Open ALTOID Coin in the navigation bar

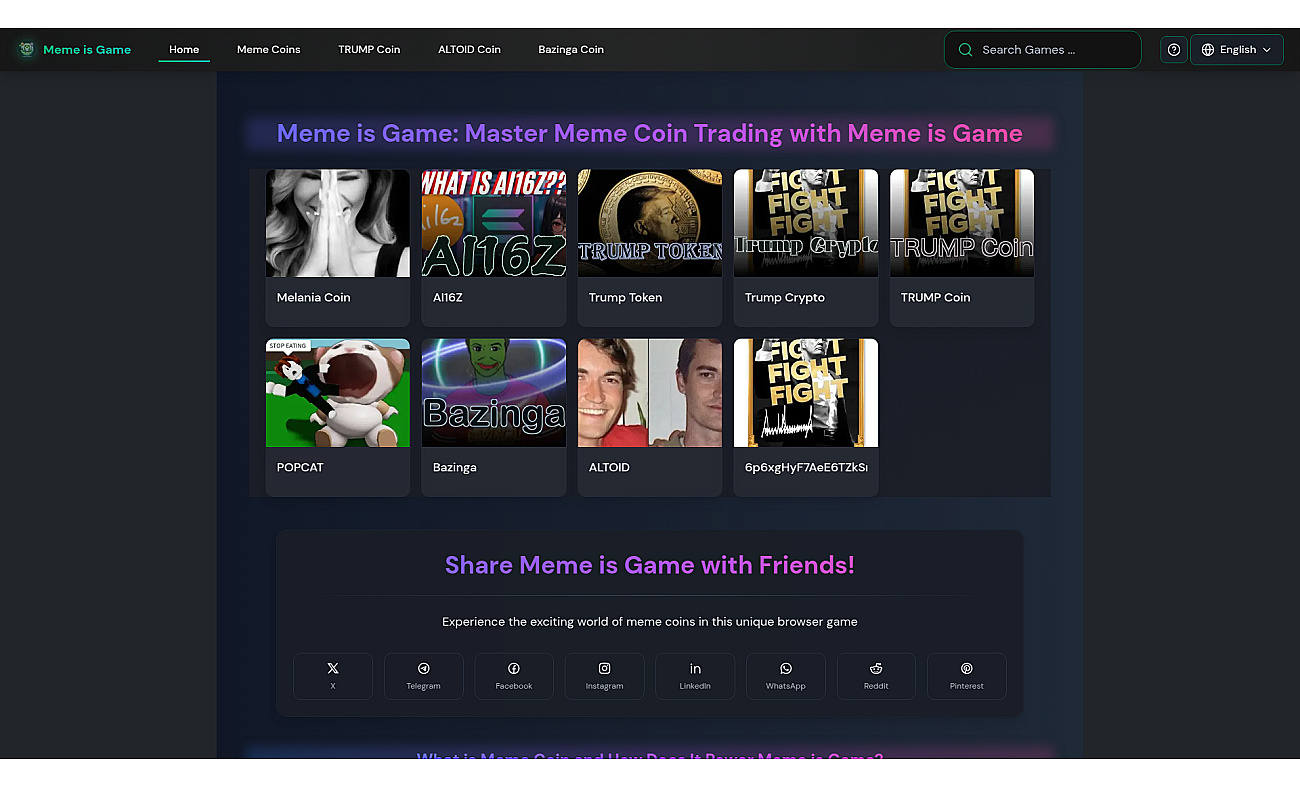coord(469,49)
